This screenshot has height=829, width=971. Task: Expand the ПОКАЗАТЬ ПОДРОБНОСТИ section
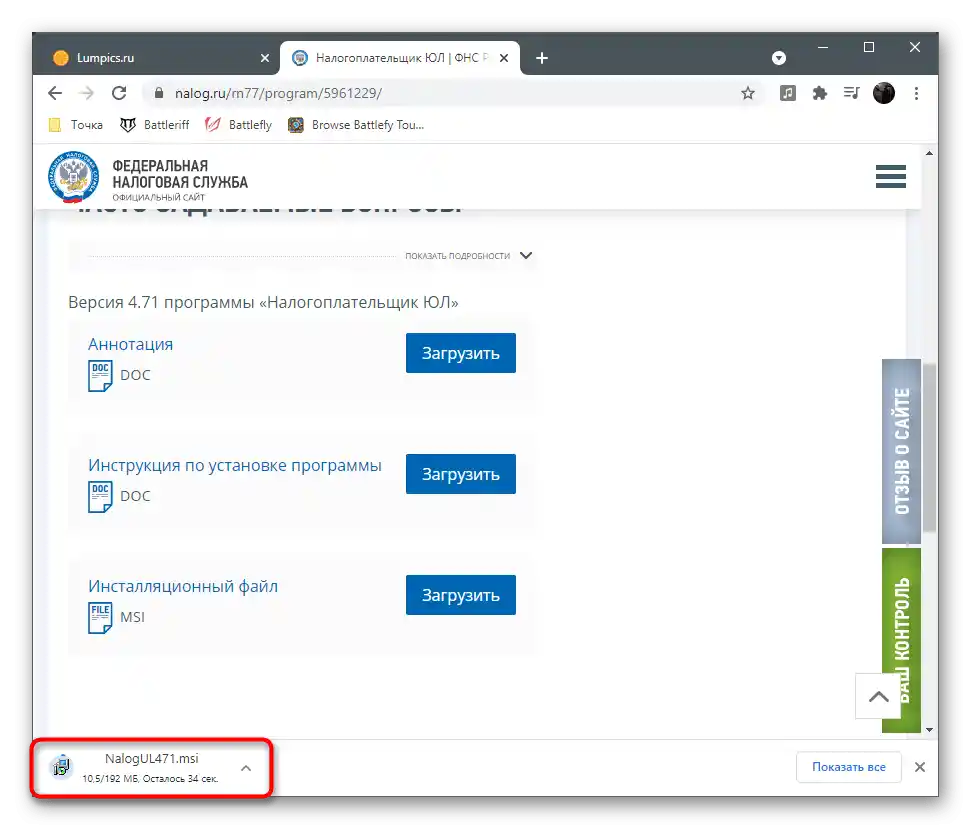pyautogui.click(x=469, y=256)
